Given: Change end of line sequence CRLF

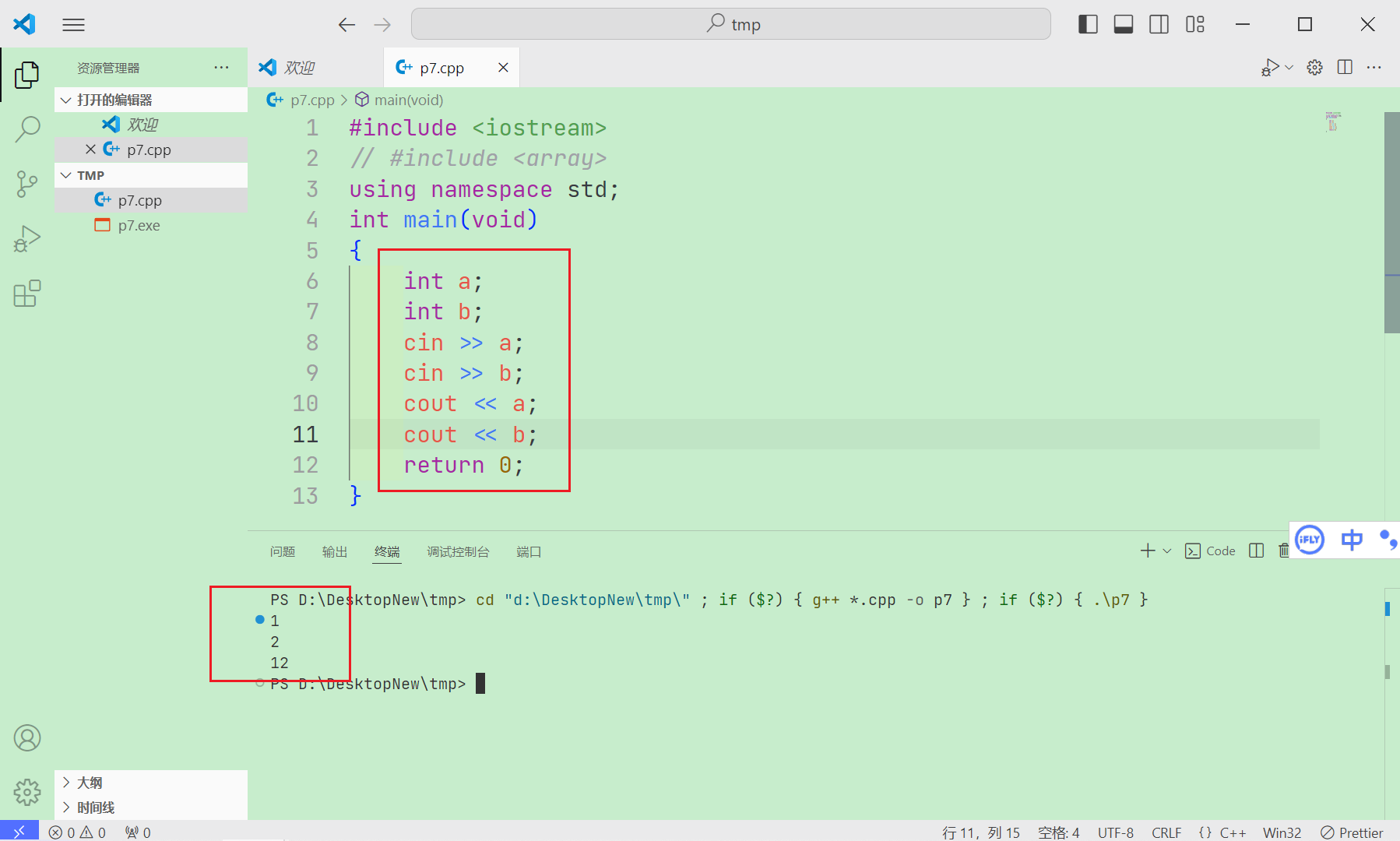Looking at the screenshot, I should pos(1166,832).
